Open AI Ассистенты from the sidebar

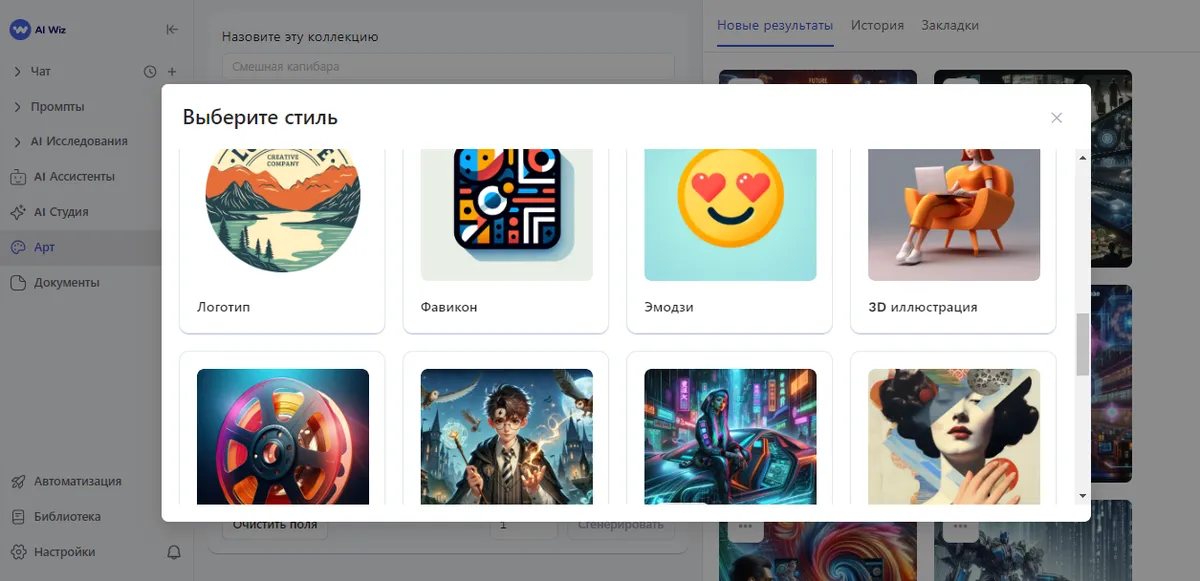pos(74,177)
